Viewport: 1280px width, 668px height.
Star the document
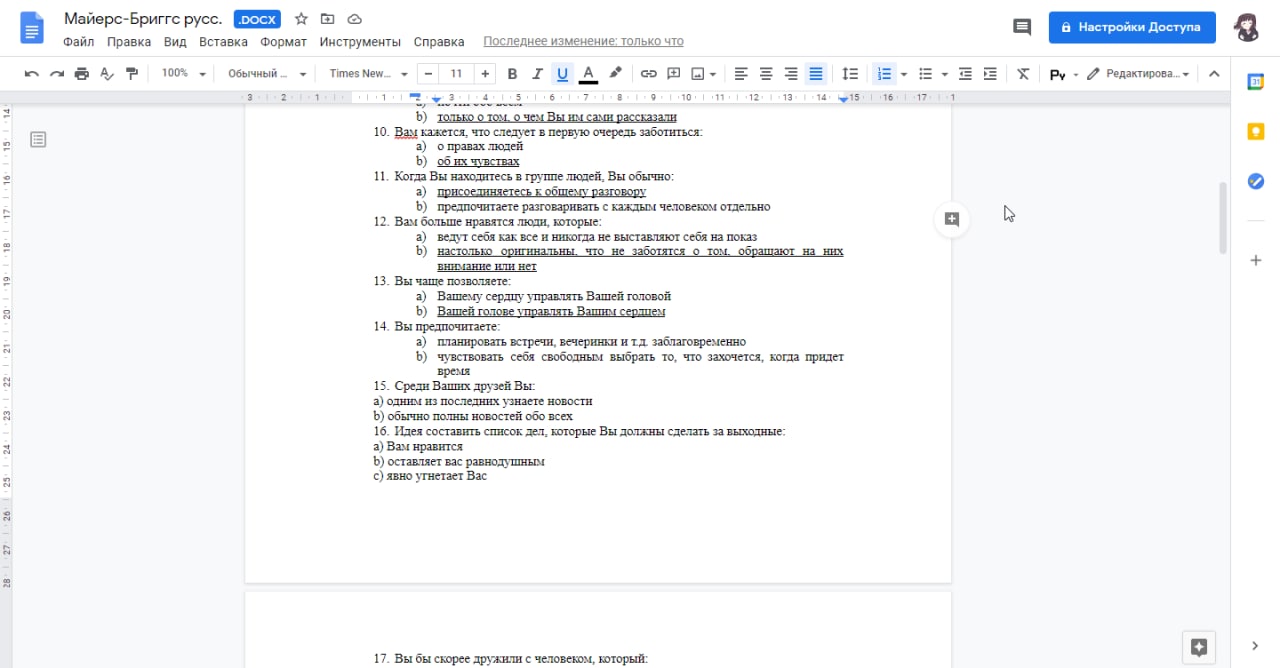301,19
